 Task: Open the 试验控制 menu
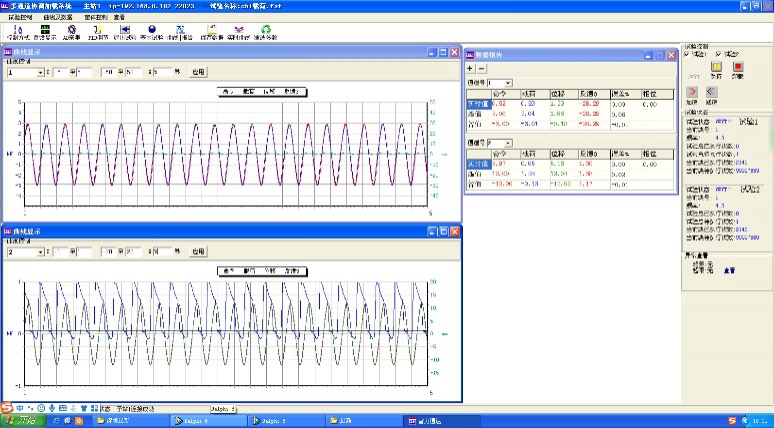20,18
